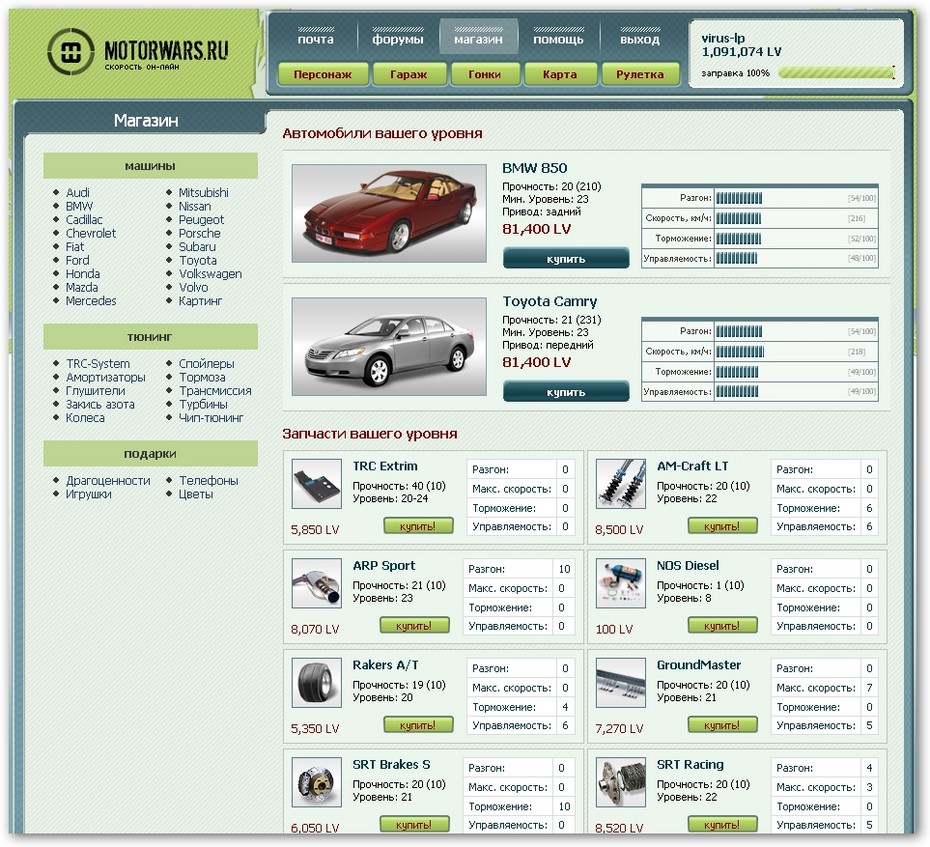Browse Toyota cars in sidebar
The height and width of the screenshot is (847, 930).
[198, 260]
